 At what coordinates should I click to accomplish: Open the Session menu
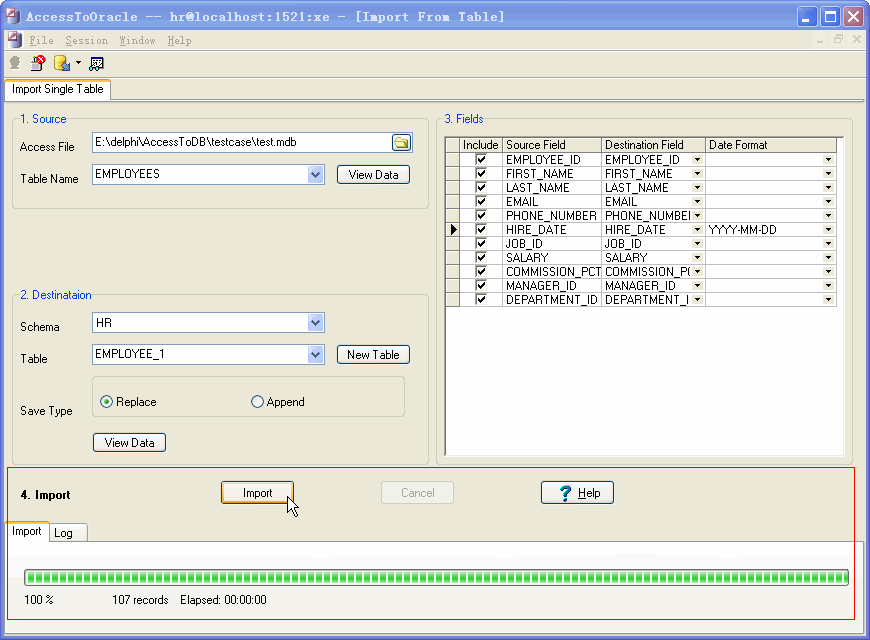point(87,41)
